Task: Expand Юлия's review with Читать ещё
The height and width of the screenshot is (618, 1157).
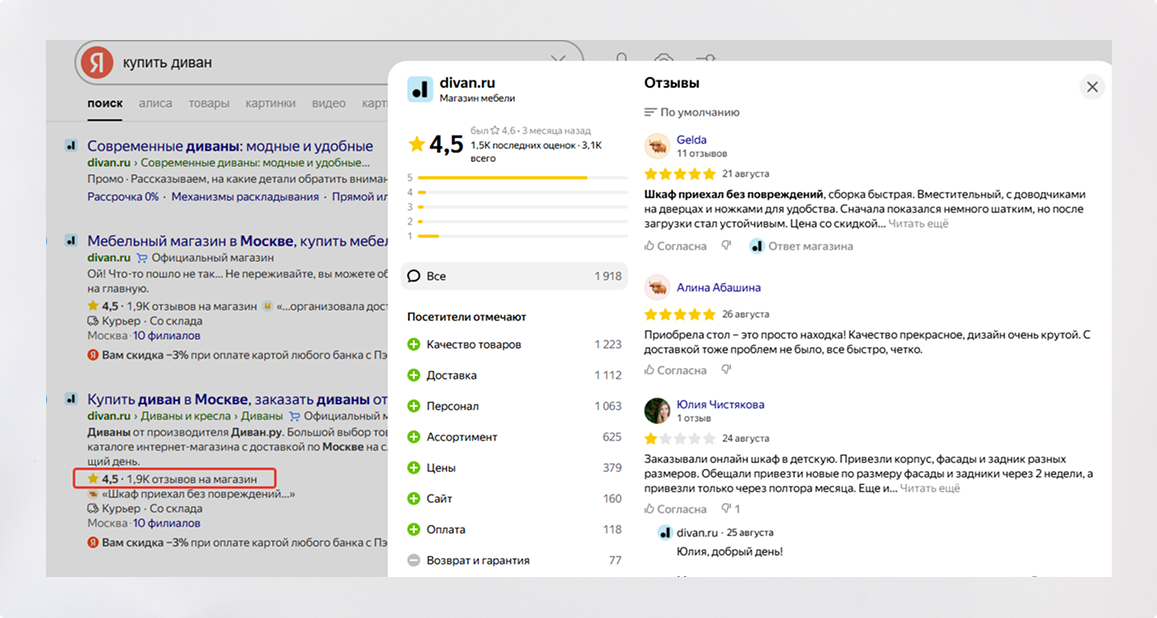Action: 930,488
